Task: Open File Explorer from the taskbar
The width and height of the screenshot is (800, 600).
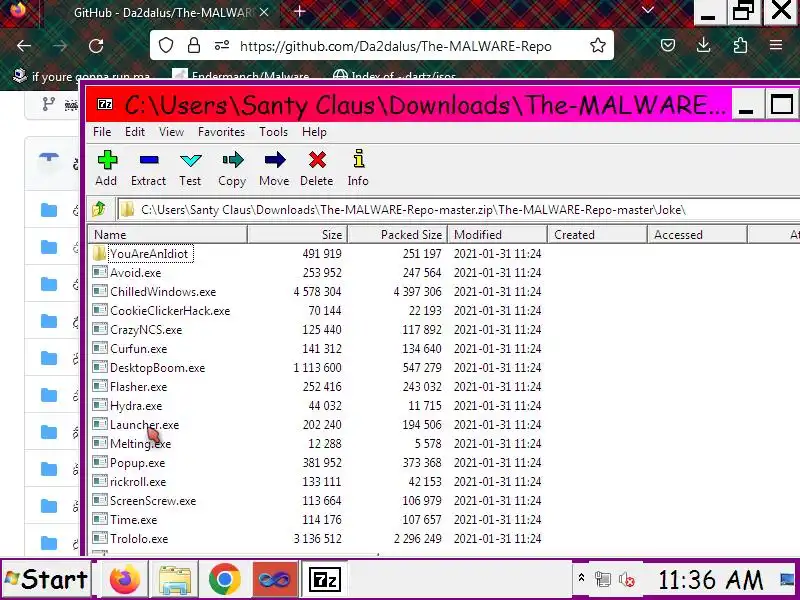Action: click(174, 579)
